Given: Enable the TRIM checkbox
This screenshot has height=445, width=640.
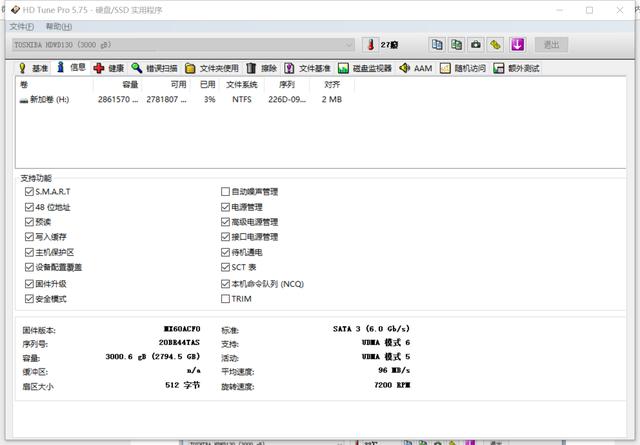Looking at the screenshot, I should tap(225, 299).
